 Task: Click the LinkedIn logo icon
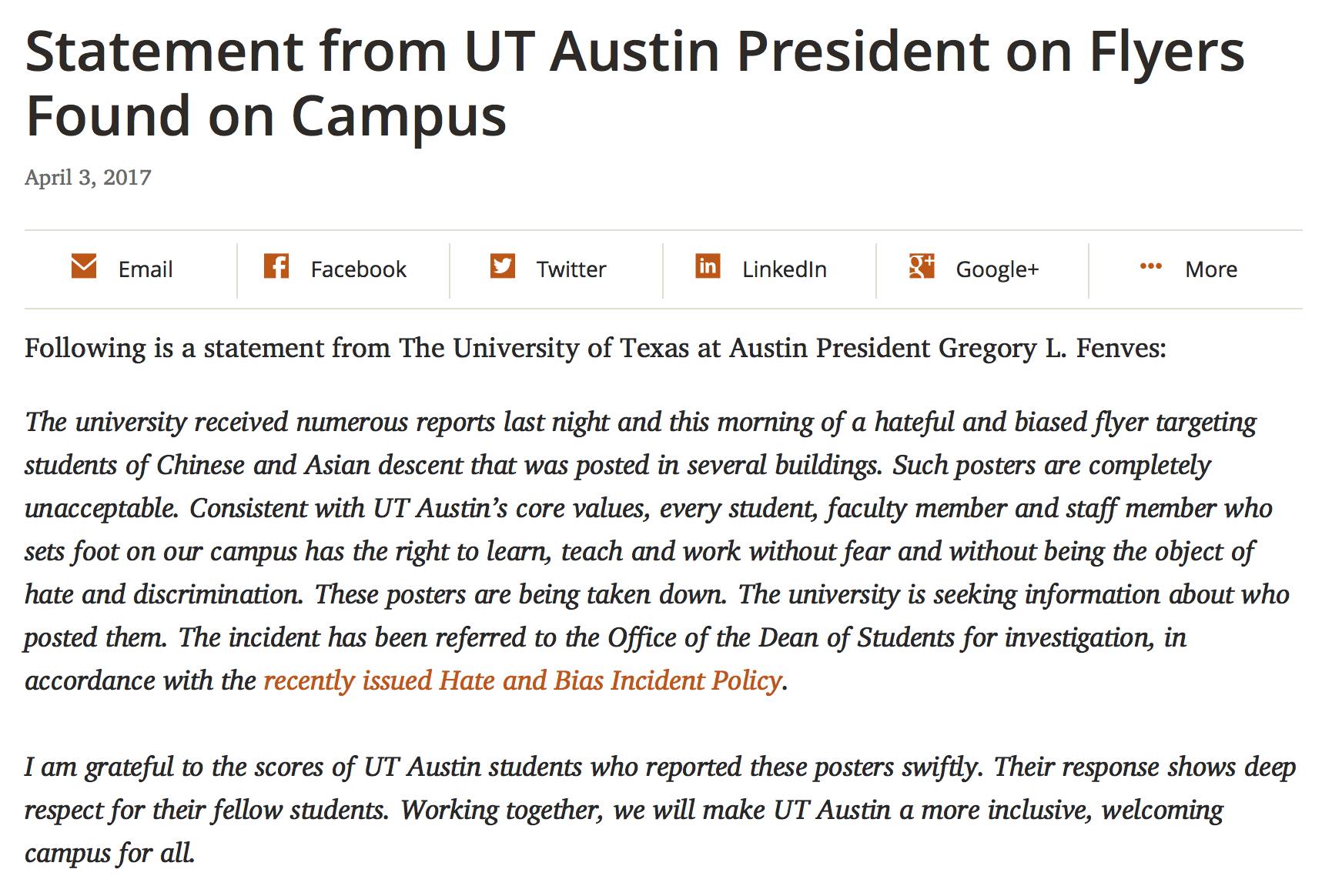[x=708, y=266]
